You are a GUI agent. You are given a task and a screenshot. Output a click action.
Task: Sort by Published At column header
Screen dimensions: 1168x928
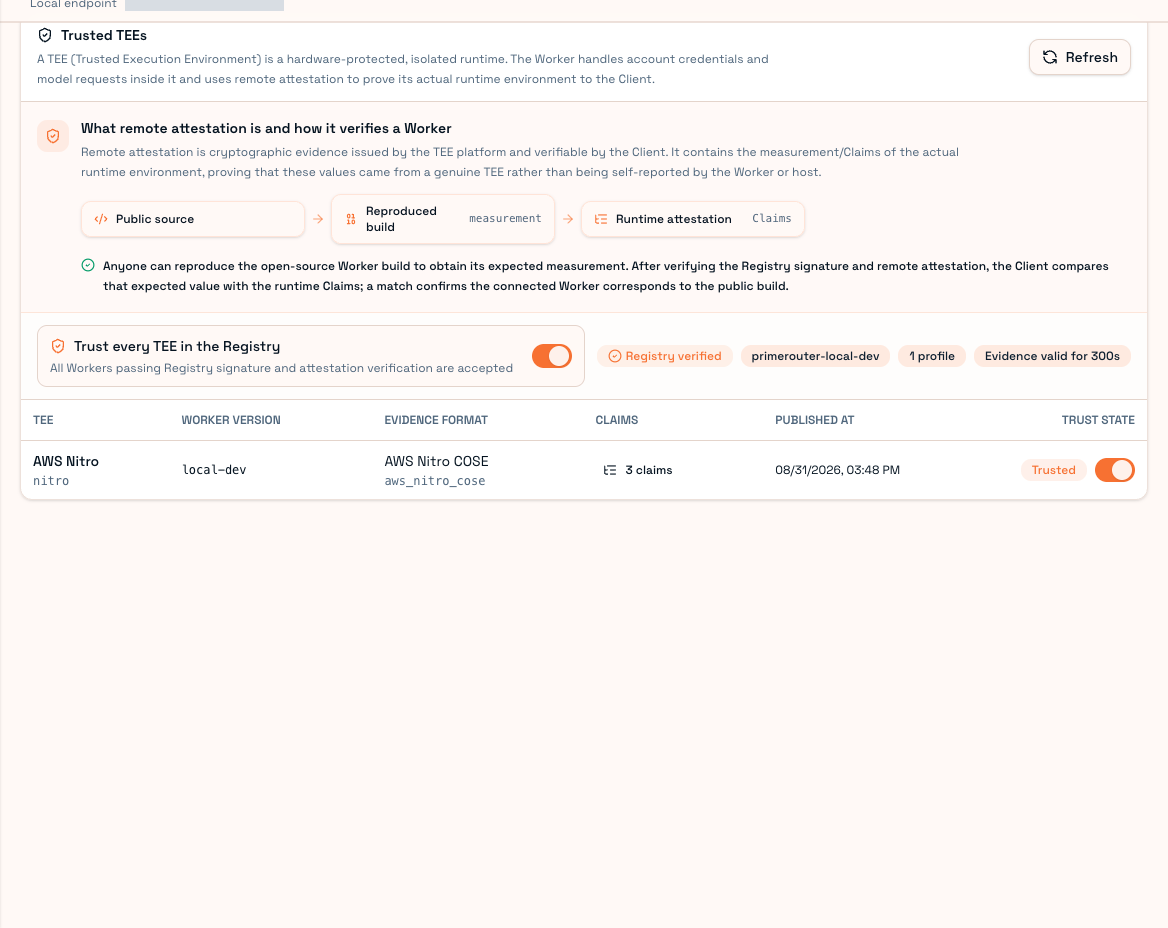click(x=814, y=420)
